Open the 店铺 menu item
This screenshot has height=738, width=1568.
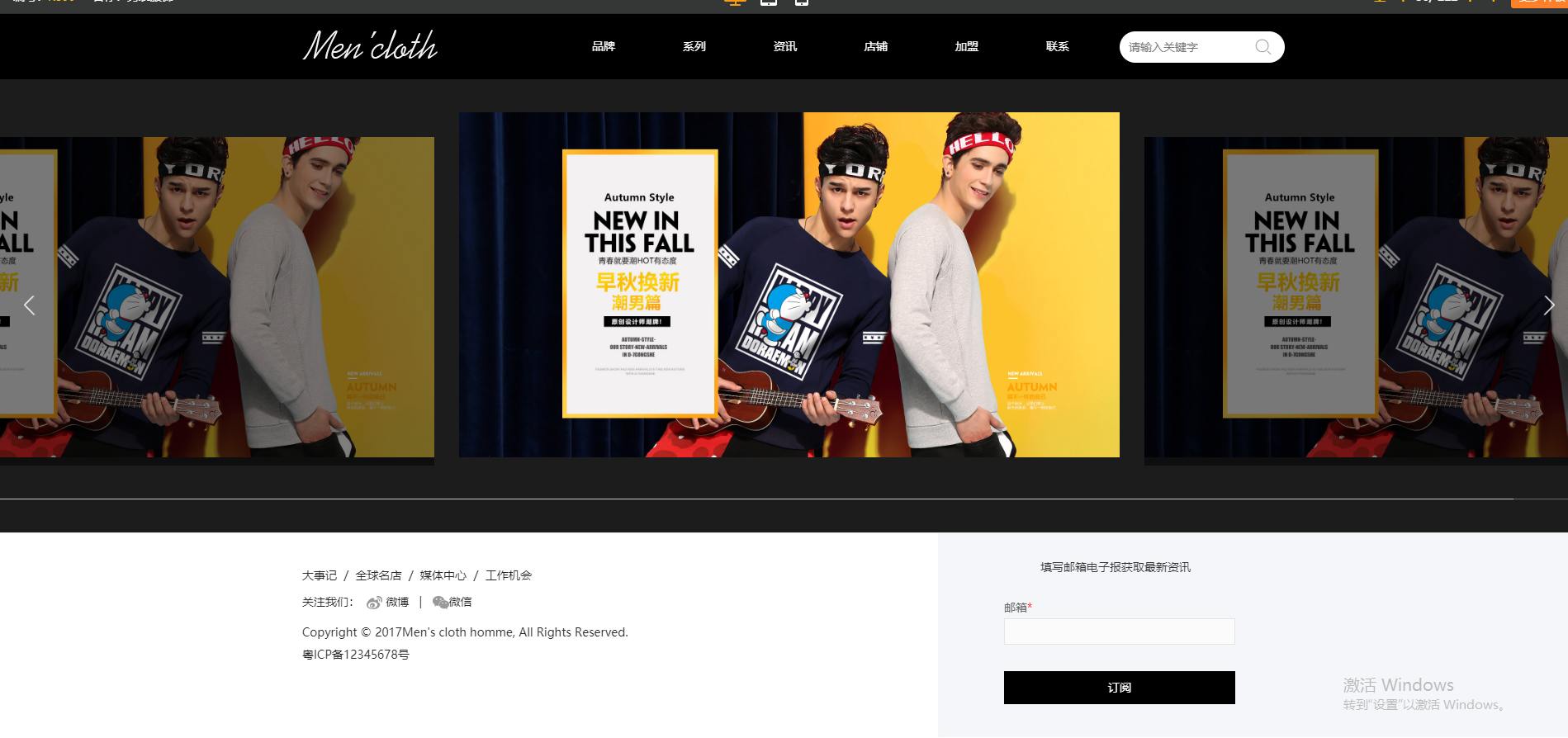[x=876, y=46]
